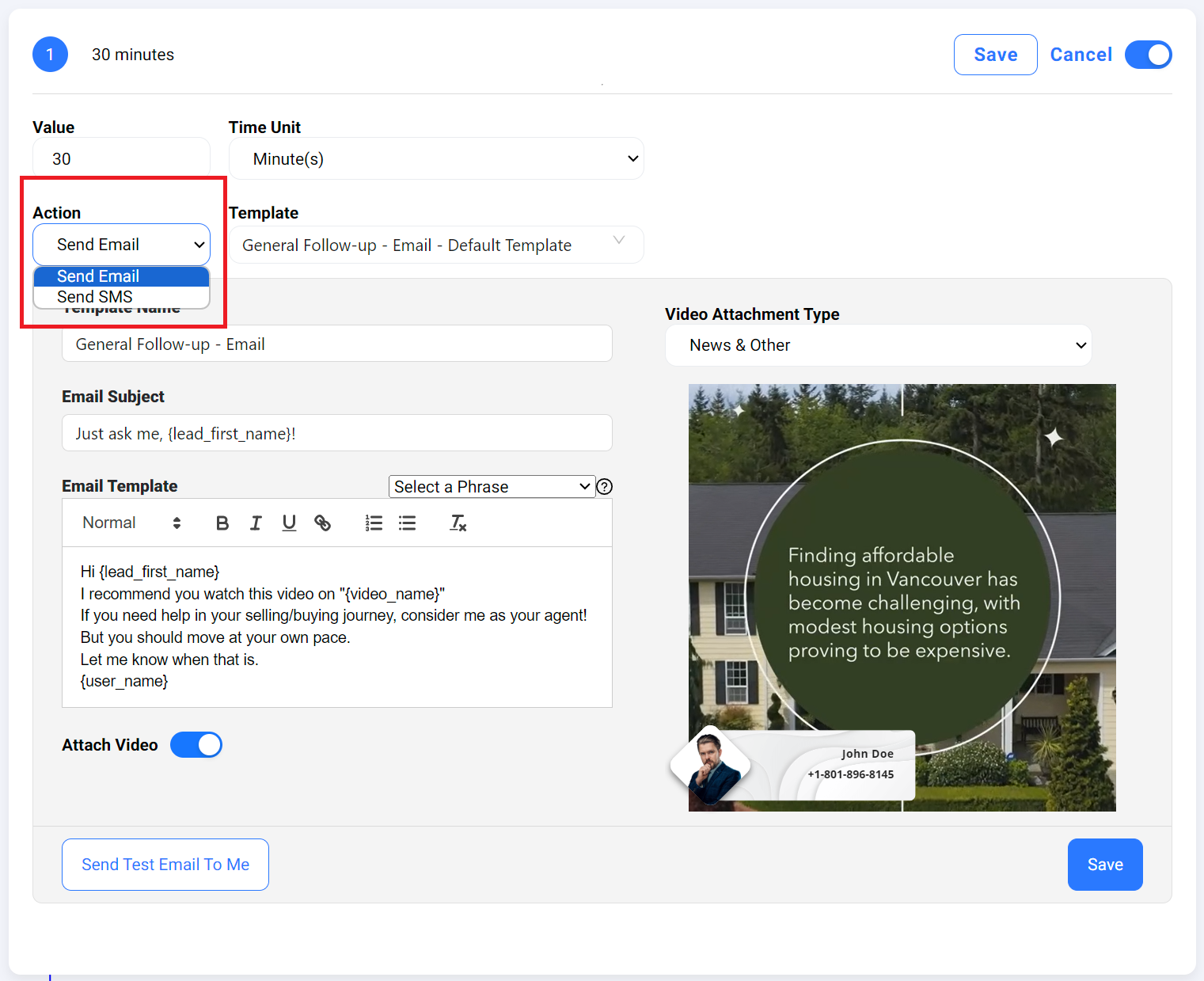The width and height of the screenshot is (1204, 981).
Task: Apply italic formatting in editor toolbar
Action: 256,523
